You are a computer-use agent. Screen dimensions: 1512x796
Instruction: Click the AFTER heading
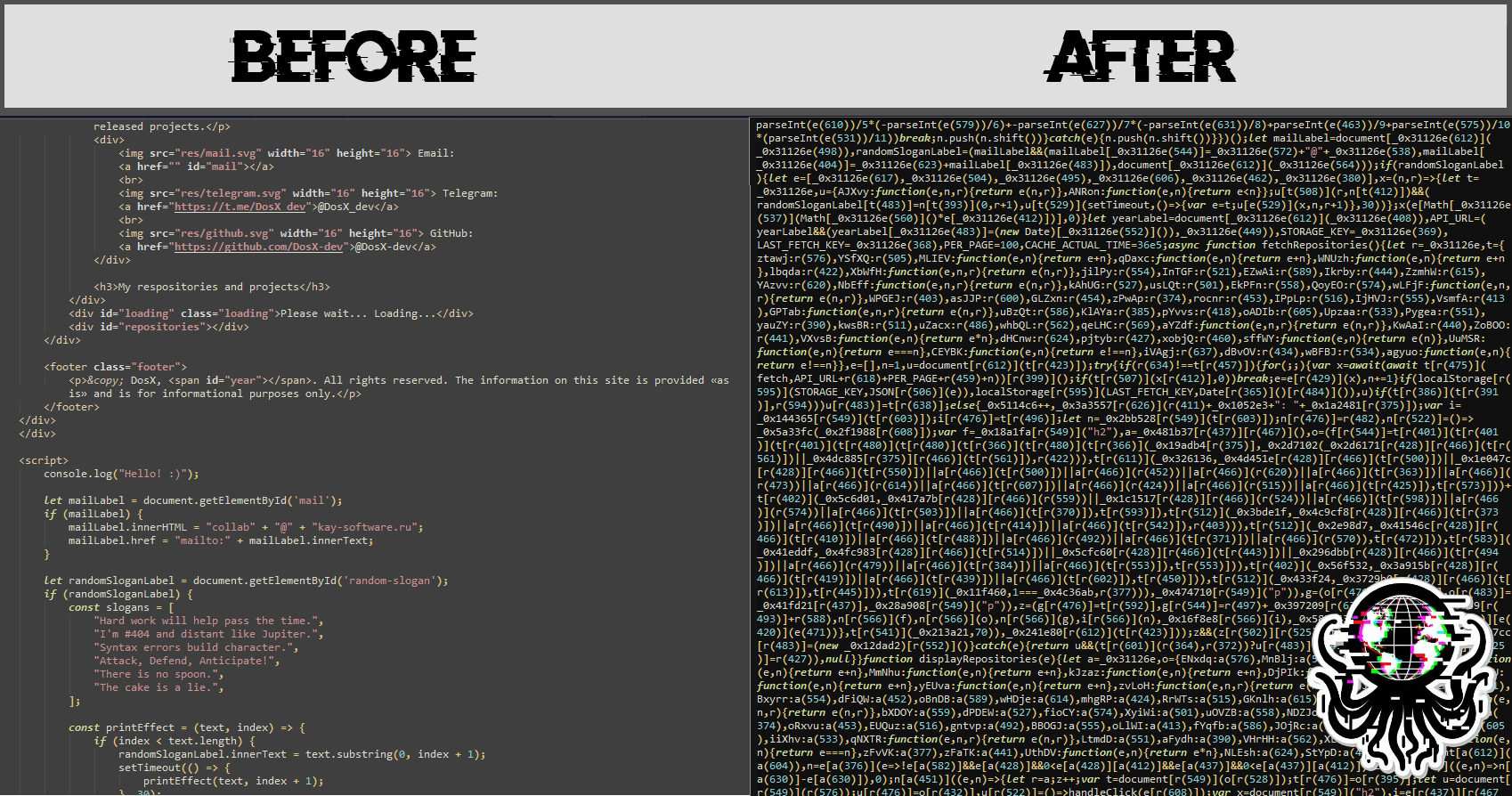point(1141,57)
